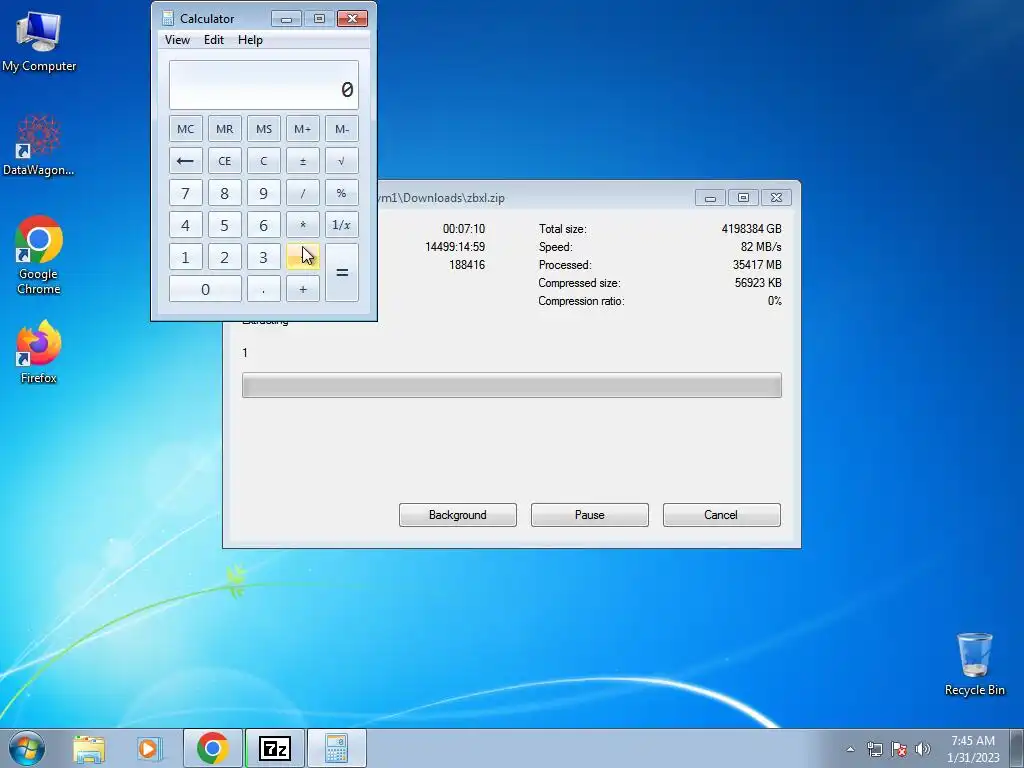Pause the 7-Zip extraction

tap(590, 515)
